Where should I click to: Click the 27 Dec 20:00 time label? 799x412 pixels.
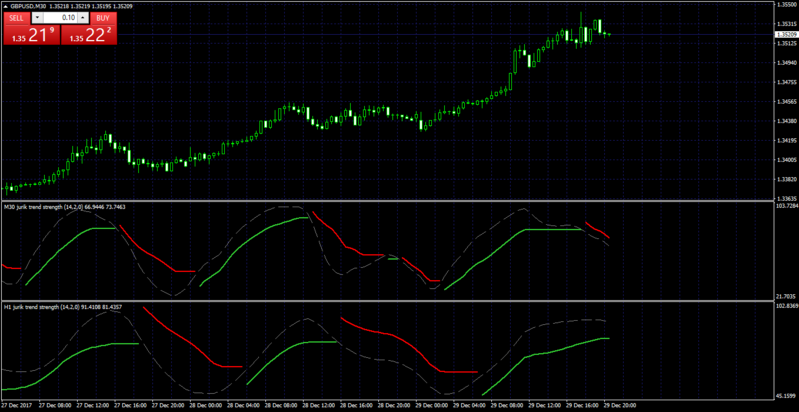(x=166, y=406)
